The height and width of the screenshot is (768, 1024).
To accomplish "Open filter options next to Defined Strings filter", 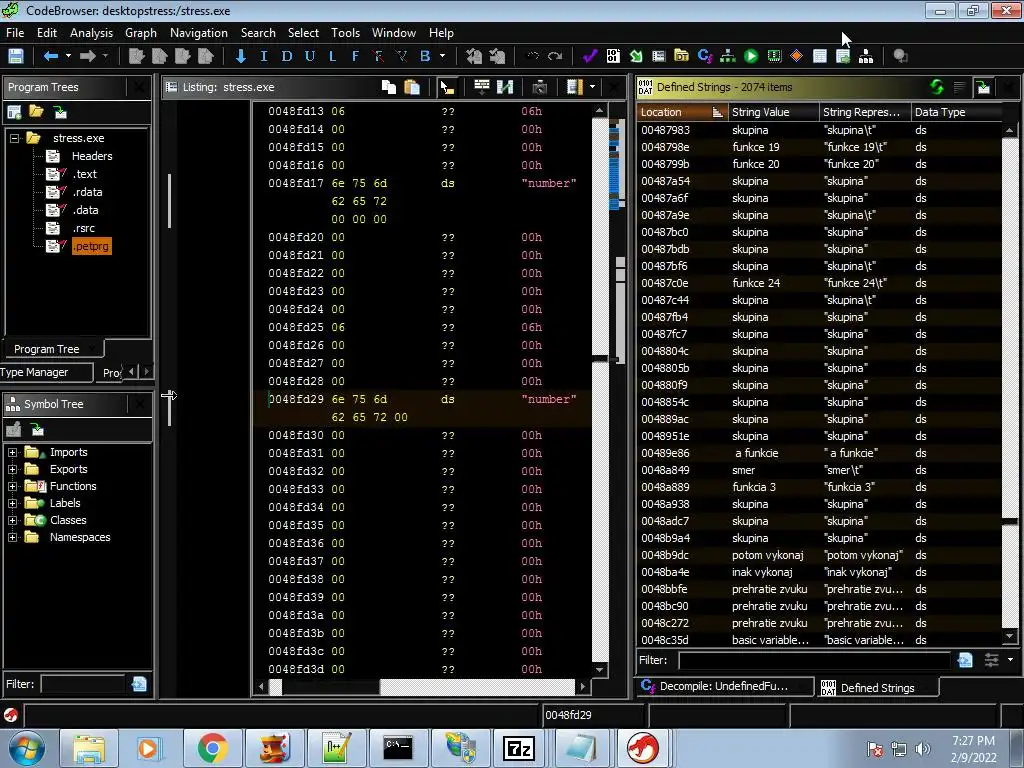I will (x=991, y=660).
